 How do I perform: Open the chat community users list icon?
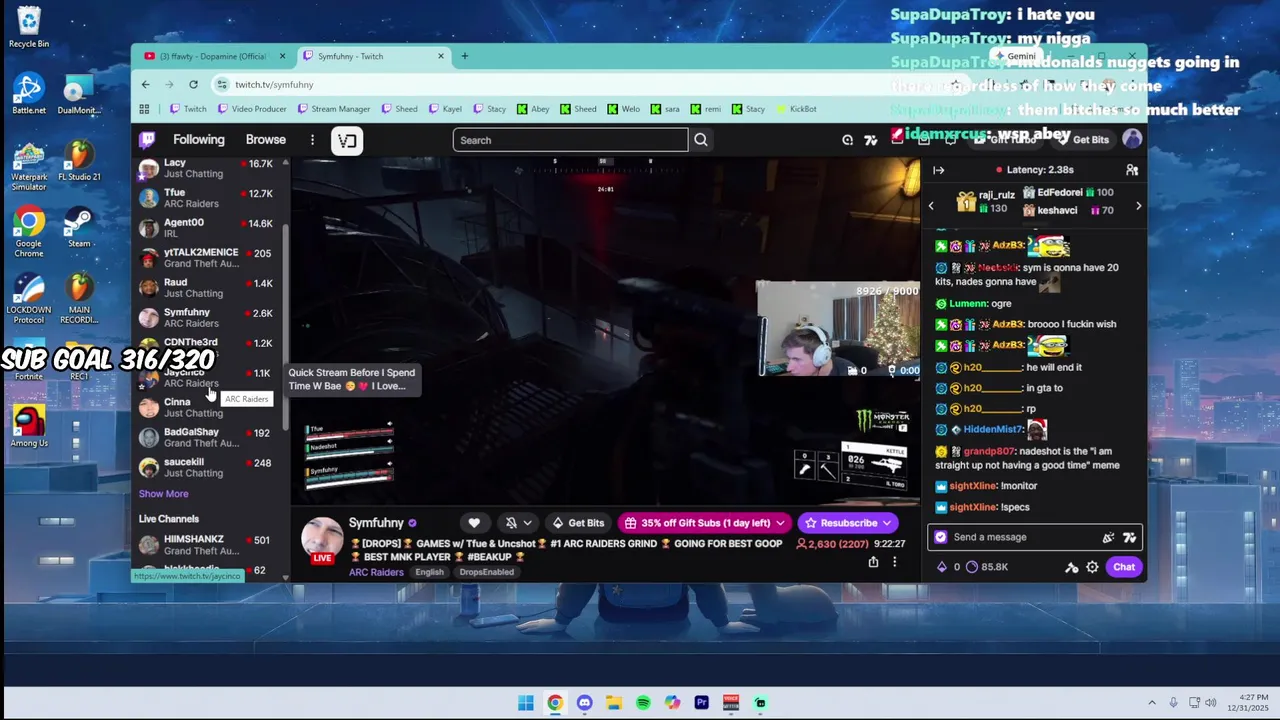(1132, 170)
